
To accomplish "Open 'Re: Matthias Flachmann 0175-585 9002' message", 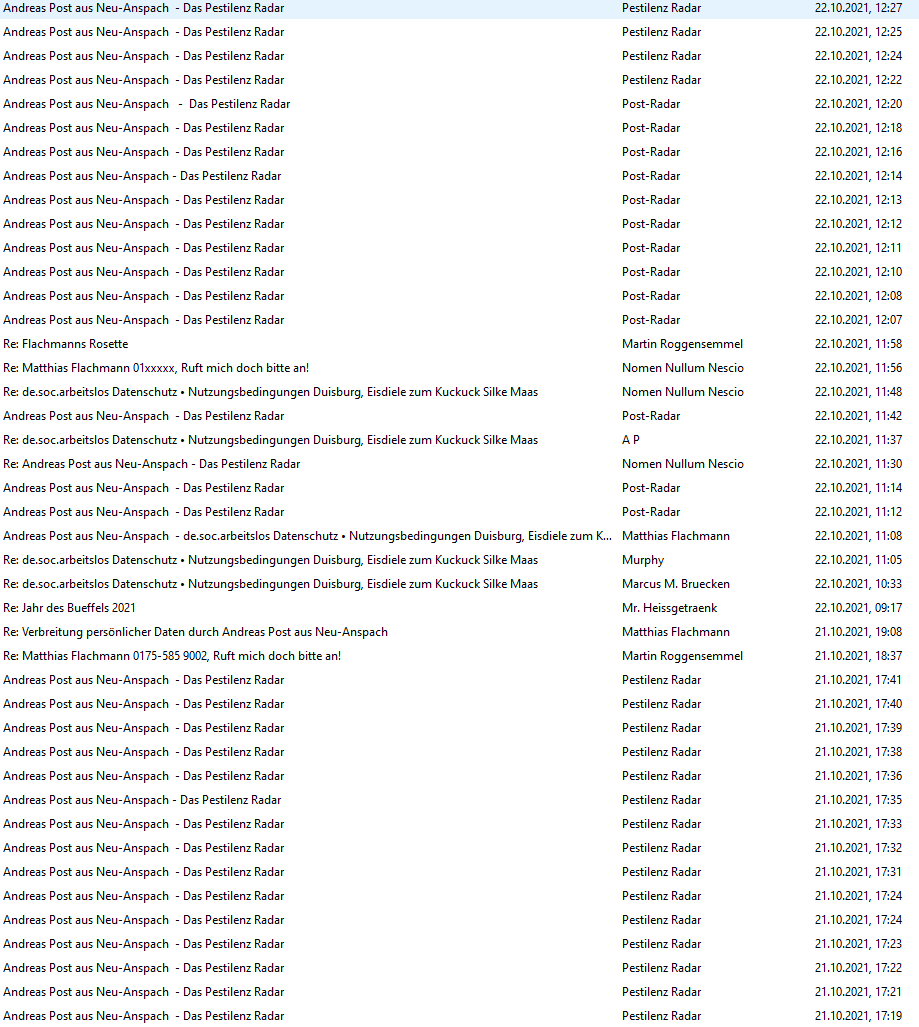I will (x=459, y=656).
